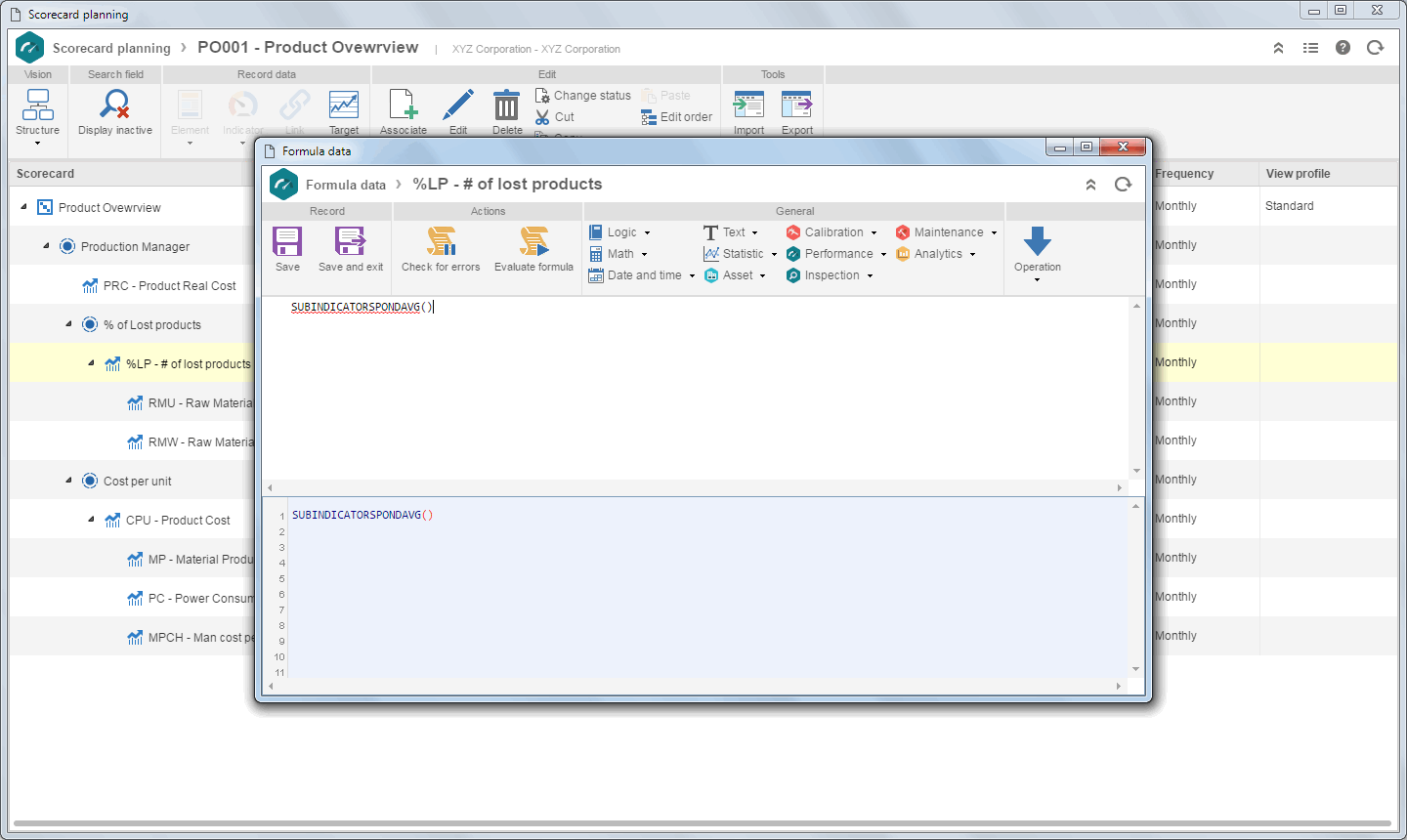Click Save and exit icon
Image resolution: width=1407 pixels, height=840 pixels.
(x=350, y=241)
